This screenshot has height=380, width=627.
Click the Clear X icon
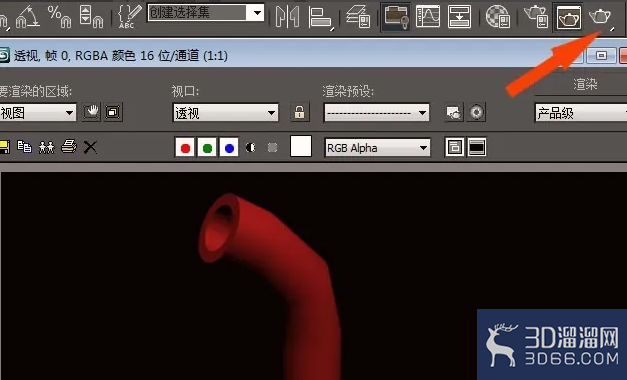90,147
